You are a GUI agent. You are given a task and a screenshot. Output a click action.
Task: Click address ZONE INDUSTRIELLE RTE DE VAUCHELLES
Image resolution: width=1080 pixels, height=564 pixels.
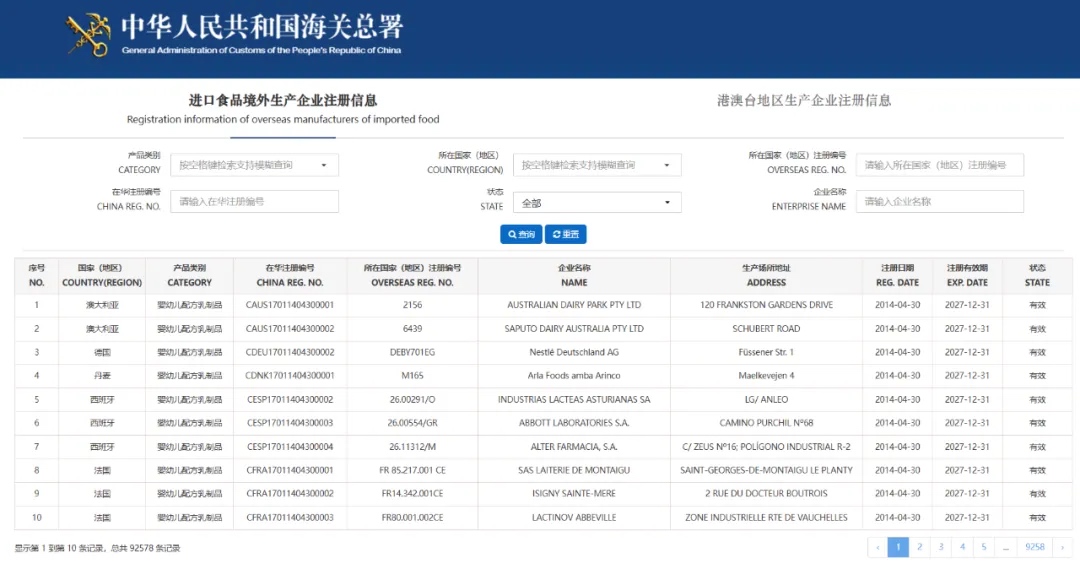[x=766, y=517]
